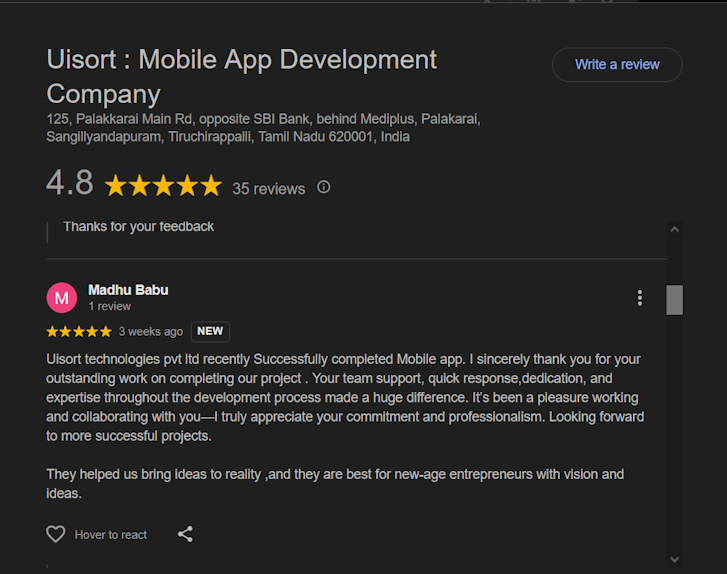Share Madhu Babu's review
Screen dimensions: 727x574
click(185, 534)
